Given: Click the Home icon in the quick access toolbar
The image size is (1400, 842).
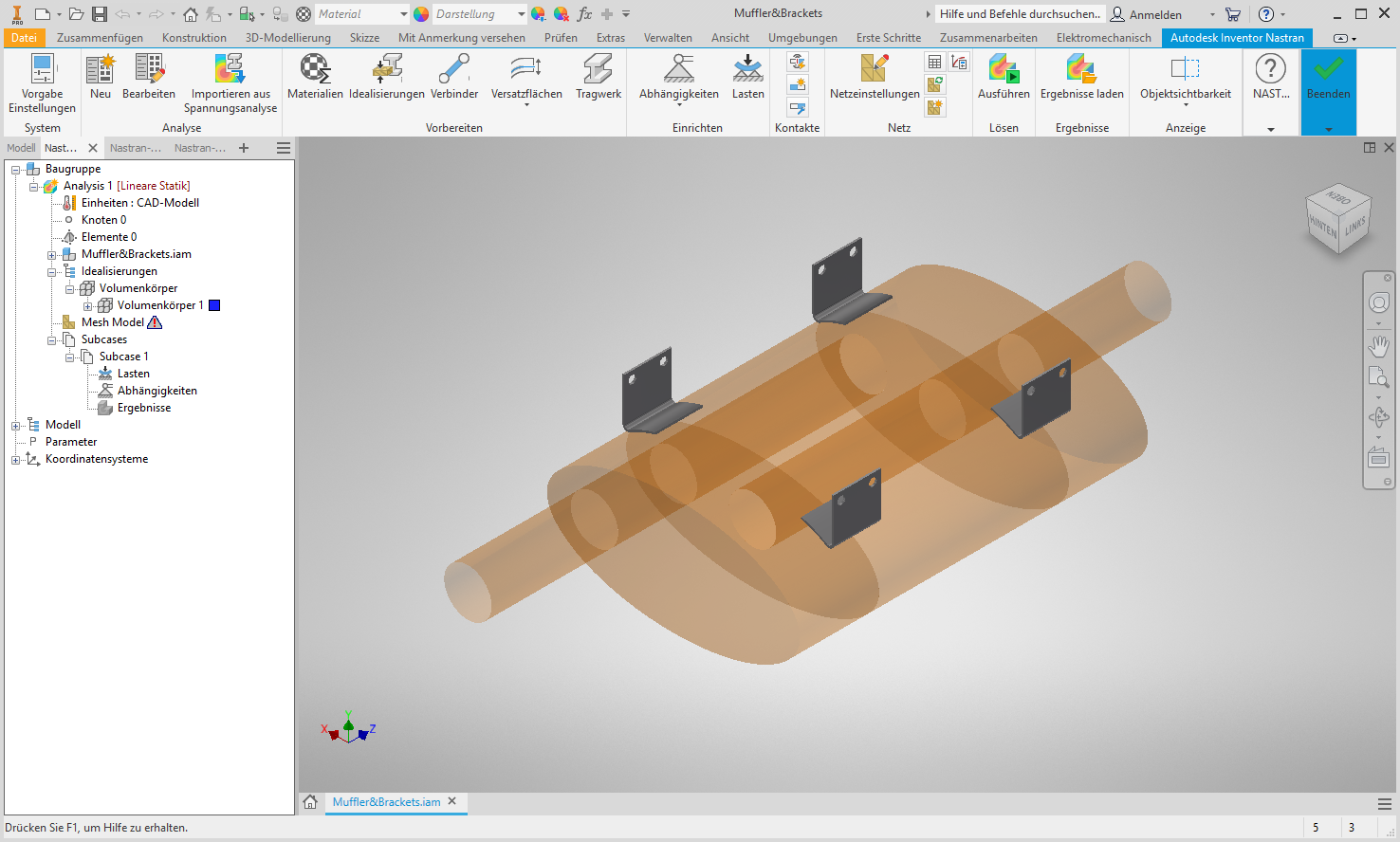Looking at the screenshot, I should pos(191,14).
